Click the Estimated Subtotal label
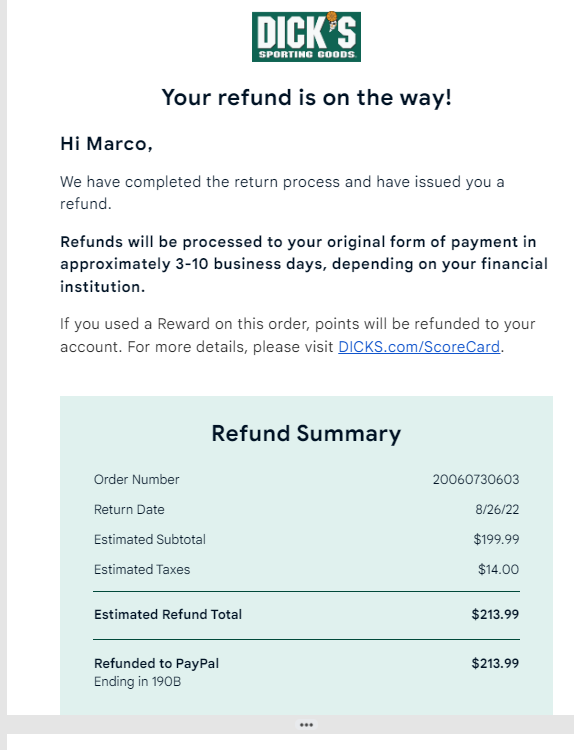This screenshot has height=750, width=574. coord(150,540)
